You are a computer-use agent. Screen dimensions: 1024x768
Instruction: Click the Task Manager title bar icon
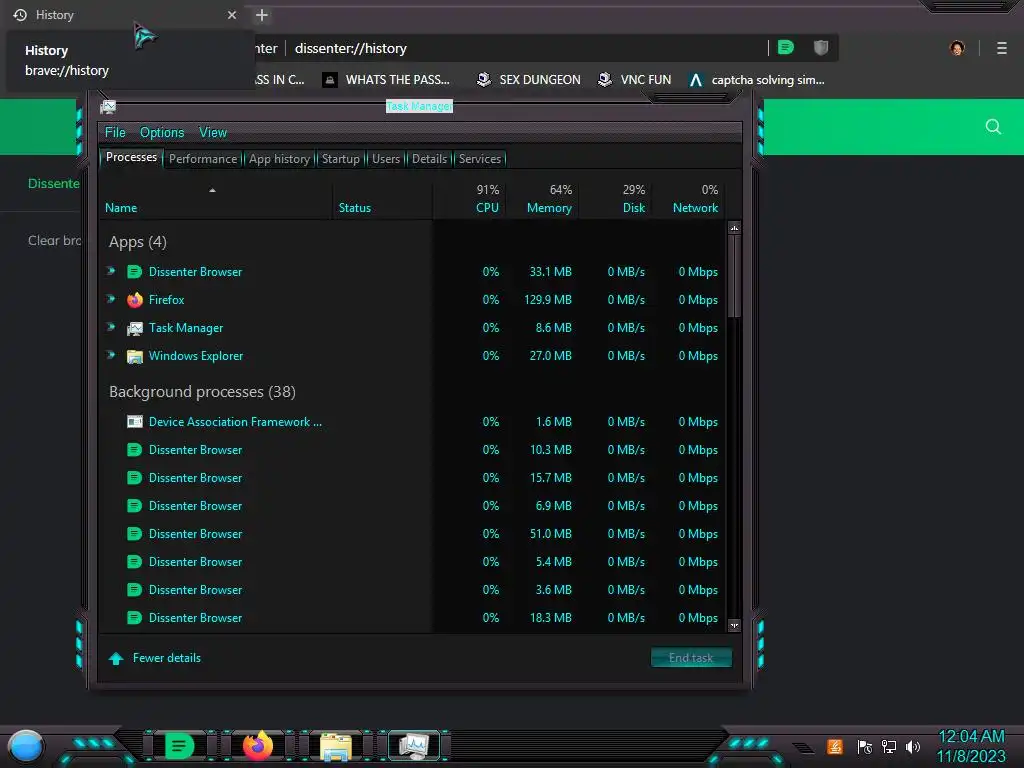tap(108, 106)
